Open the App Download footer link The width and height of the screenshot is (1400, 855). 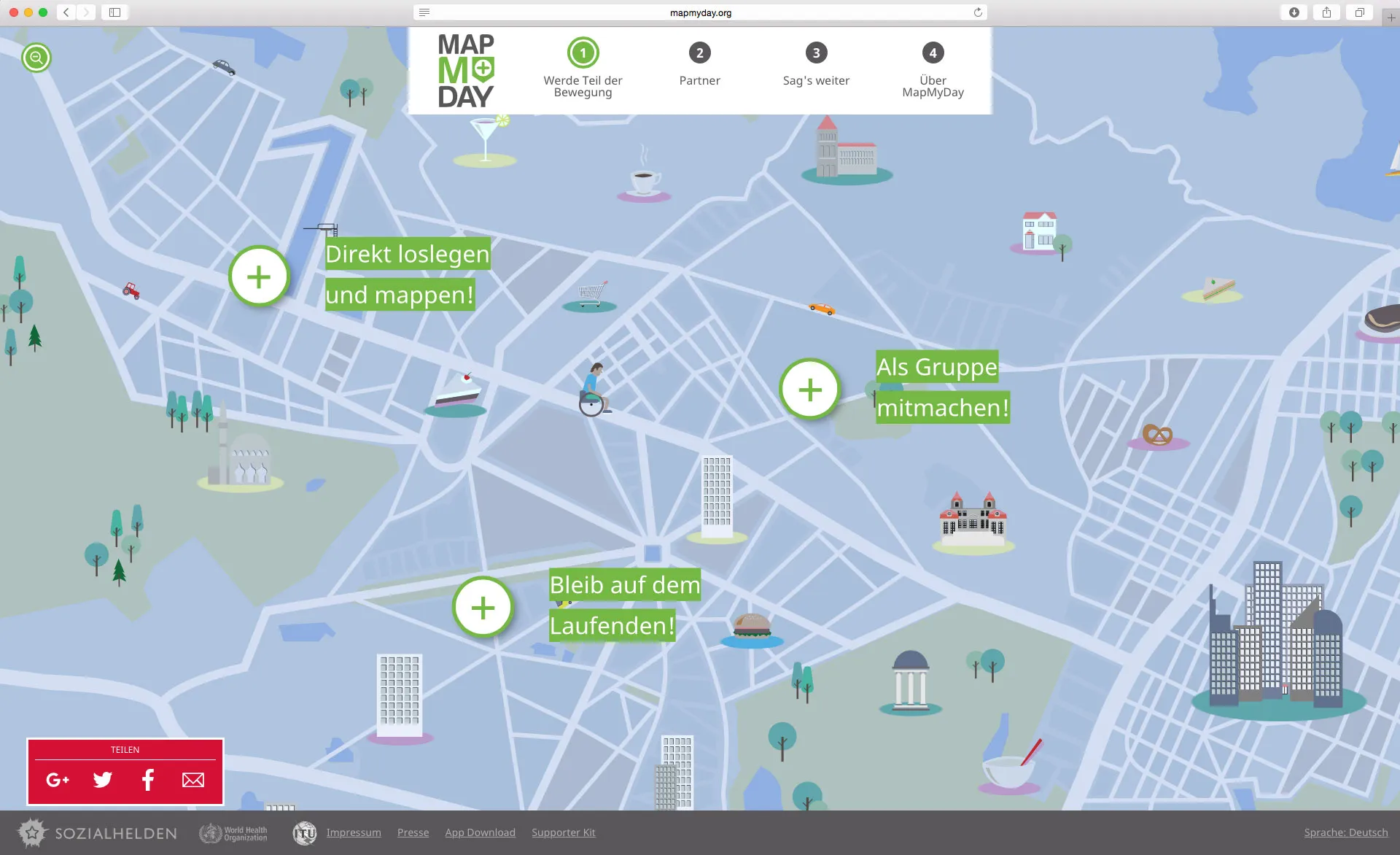[480, 832]
